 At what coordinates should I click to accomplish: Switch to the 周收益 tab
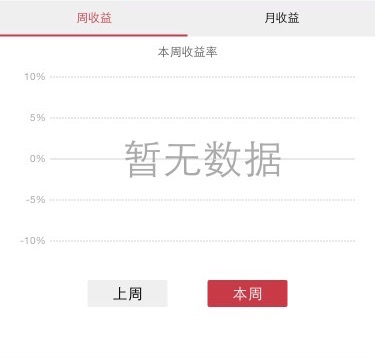coord(94,18)
